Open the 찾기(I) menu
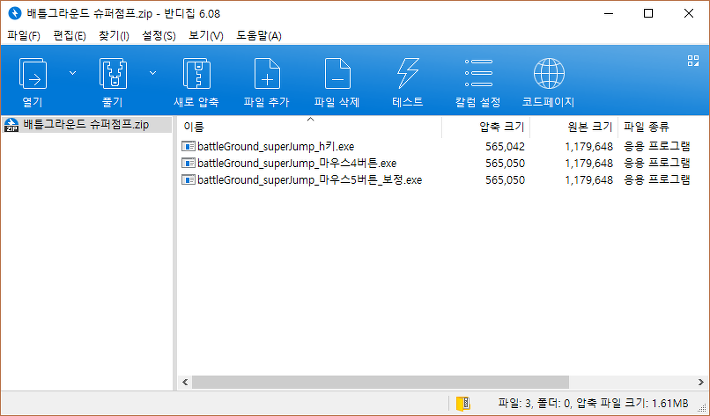710x416 pixels. (114, 36)
